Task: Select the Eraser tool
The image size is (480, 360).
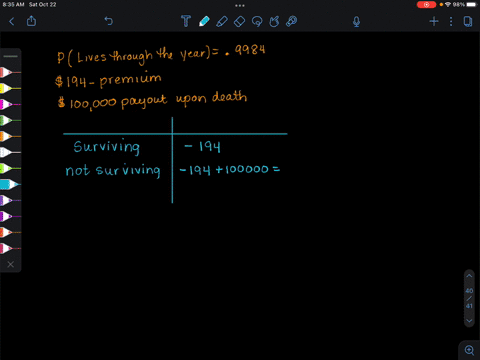Action: click(x=239, y=21)
